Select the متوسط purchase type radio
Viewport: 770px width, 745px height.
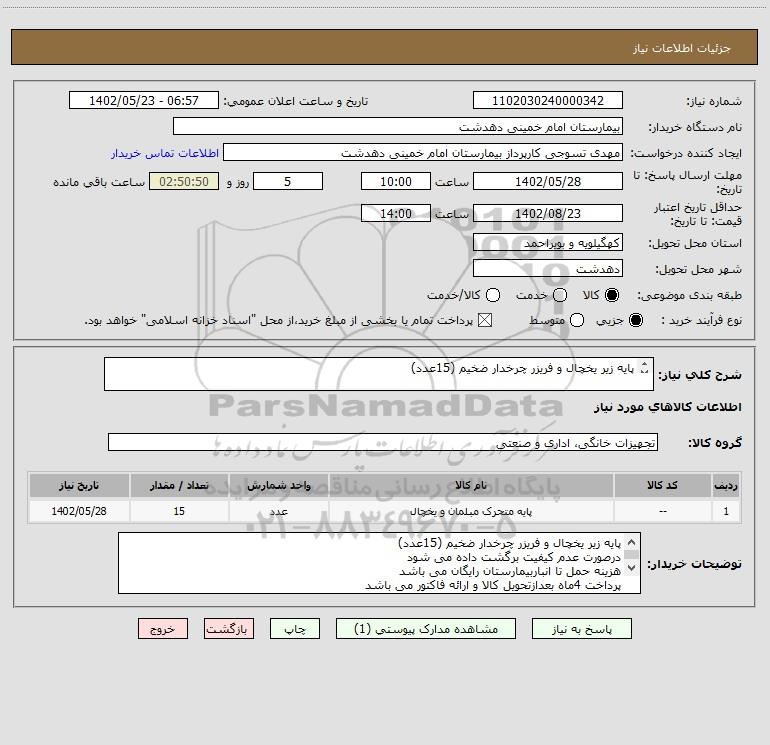[577, 320]
